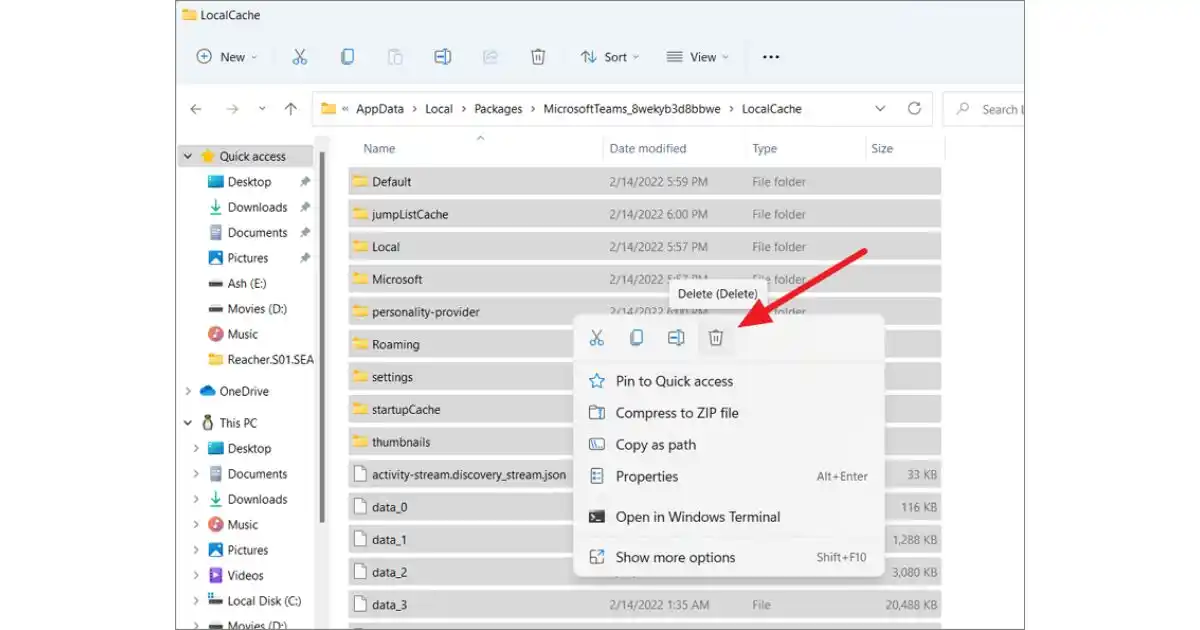Select Show more options
This screenshot has height=630, width=1200.
728,558
